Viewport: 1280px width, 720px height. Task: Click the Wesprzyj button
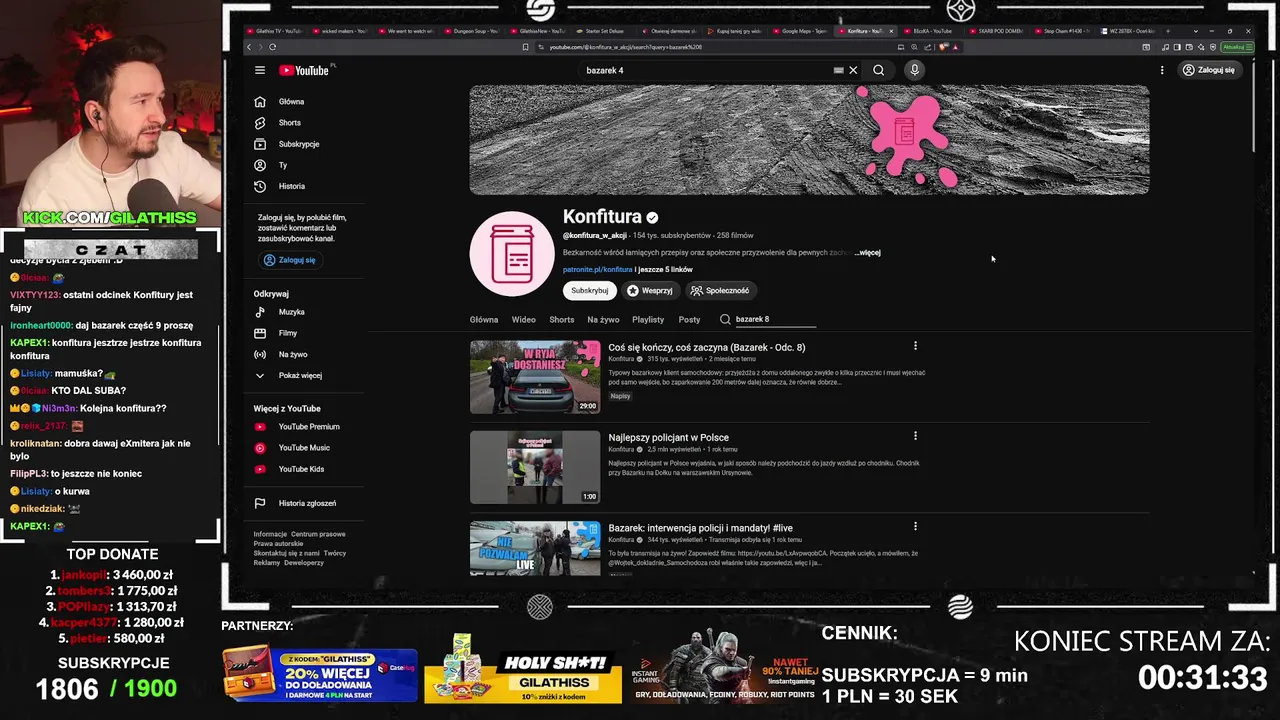pos(650,290)
